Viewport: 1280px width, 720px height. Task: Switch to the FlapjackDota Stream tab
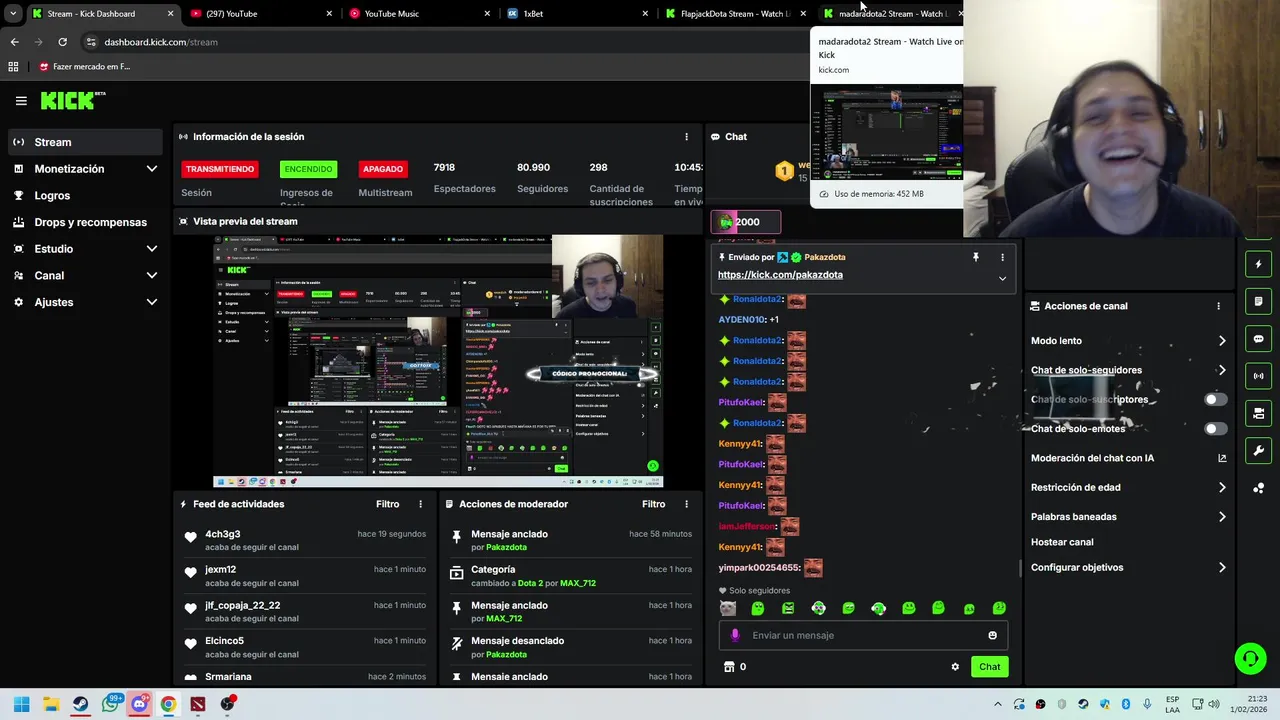click(x=736, y=14)
